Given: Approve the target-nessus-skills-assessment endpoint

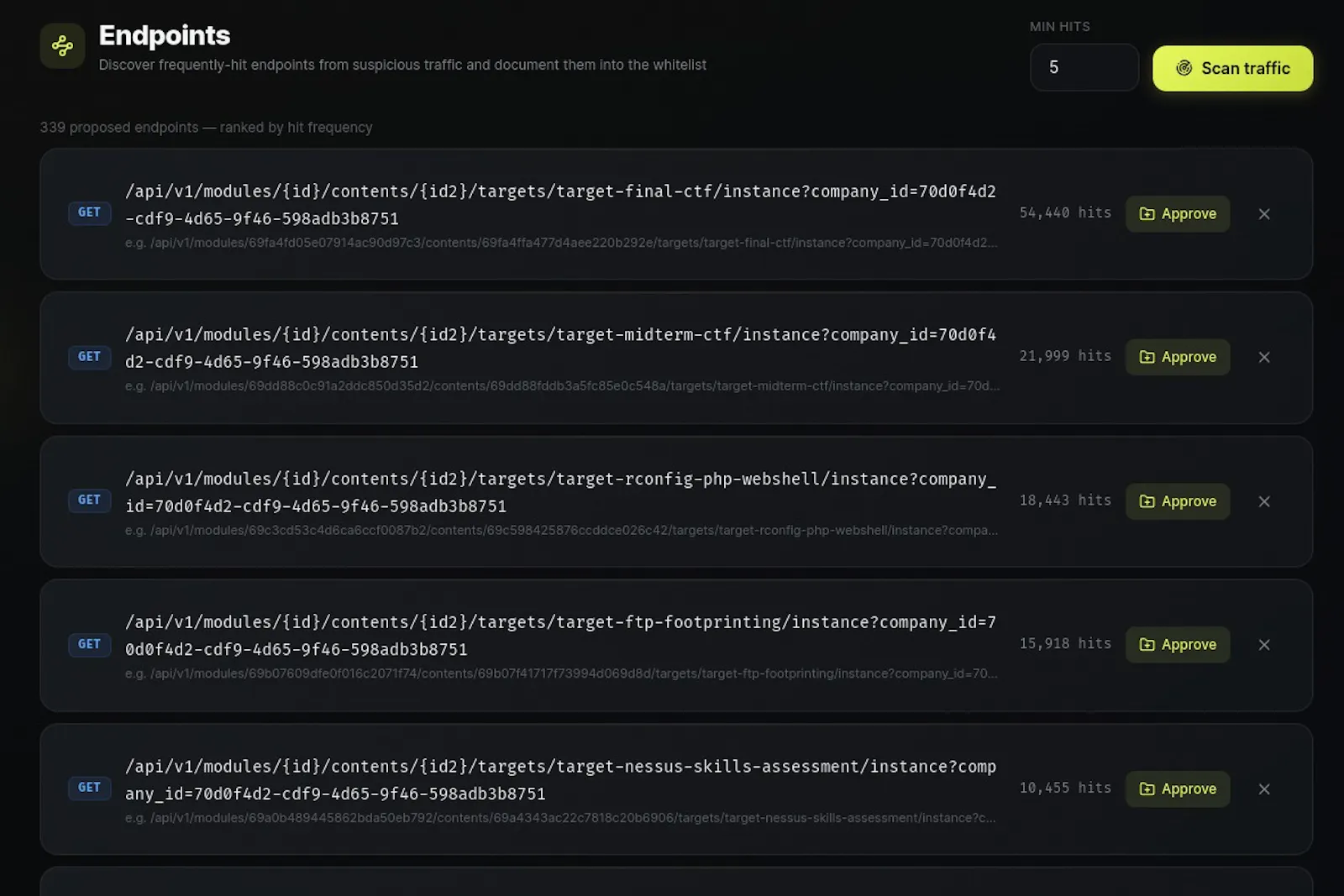Looking at the screenshot, I should [1178, 789].
